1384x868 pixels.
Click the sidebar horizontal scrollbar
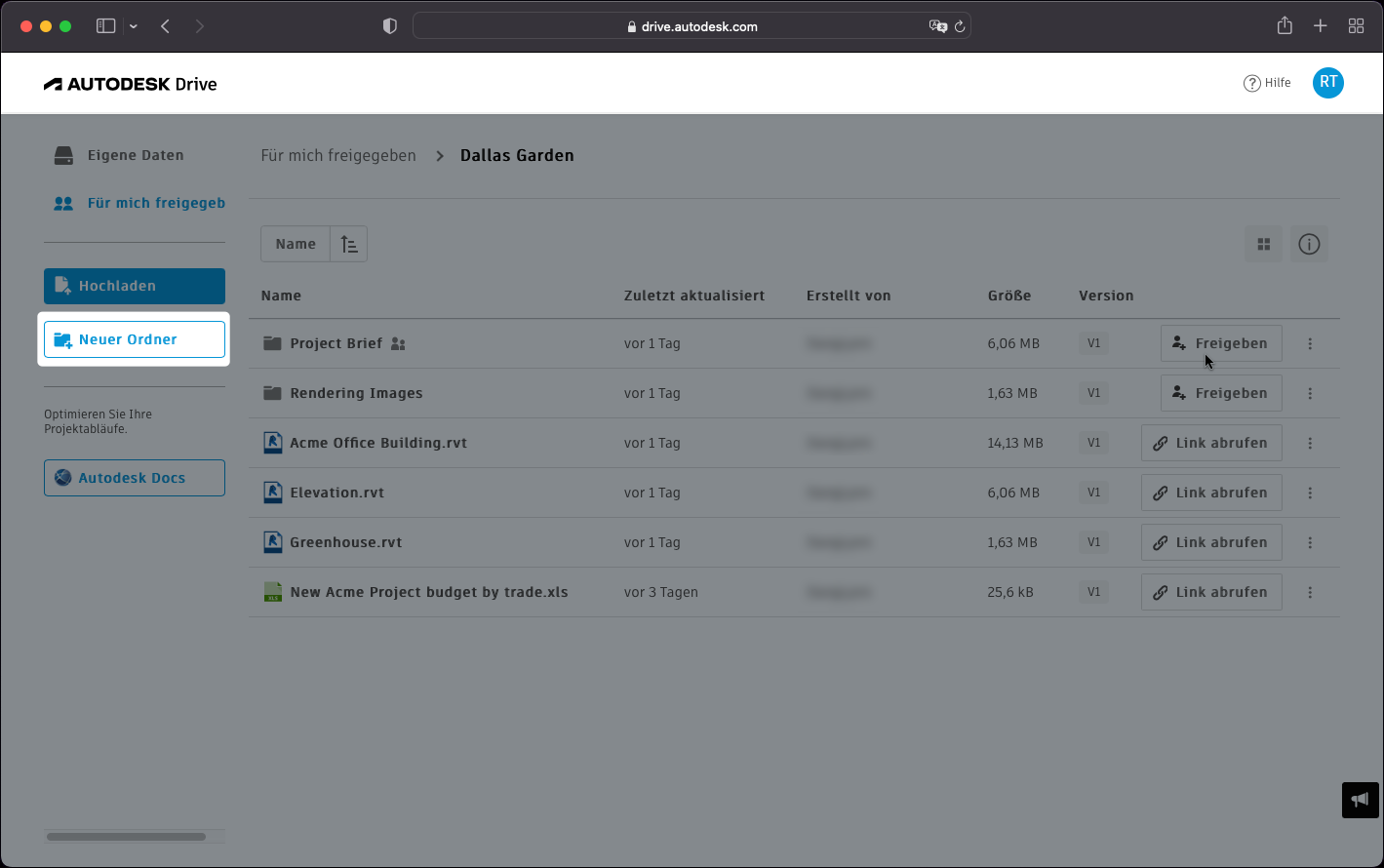[x=126, y=837]
